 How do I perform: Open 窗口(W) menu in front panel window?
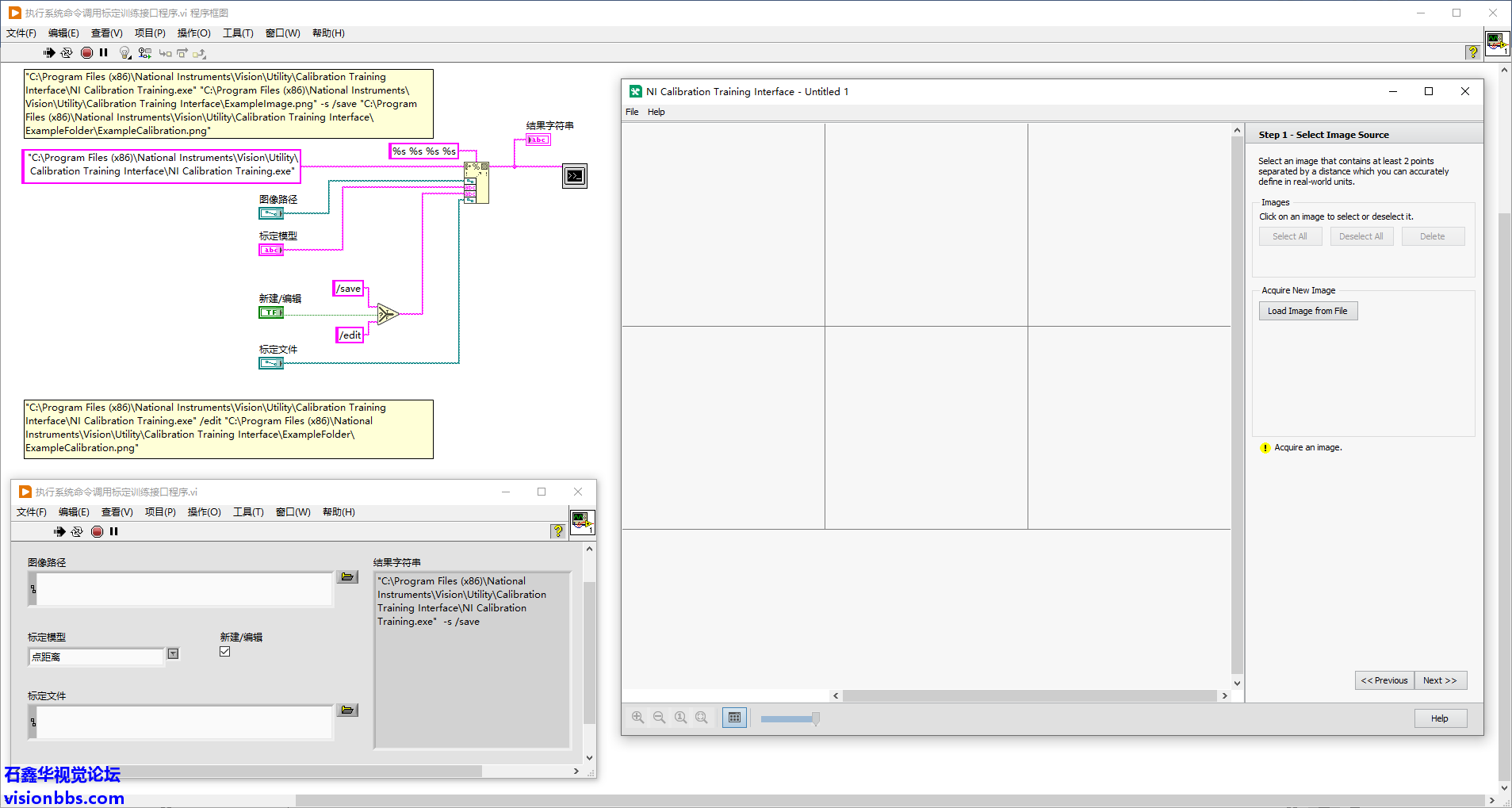(x=293, y=512)
